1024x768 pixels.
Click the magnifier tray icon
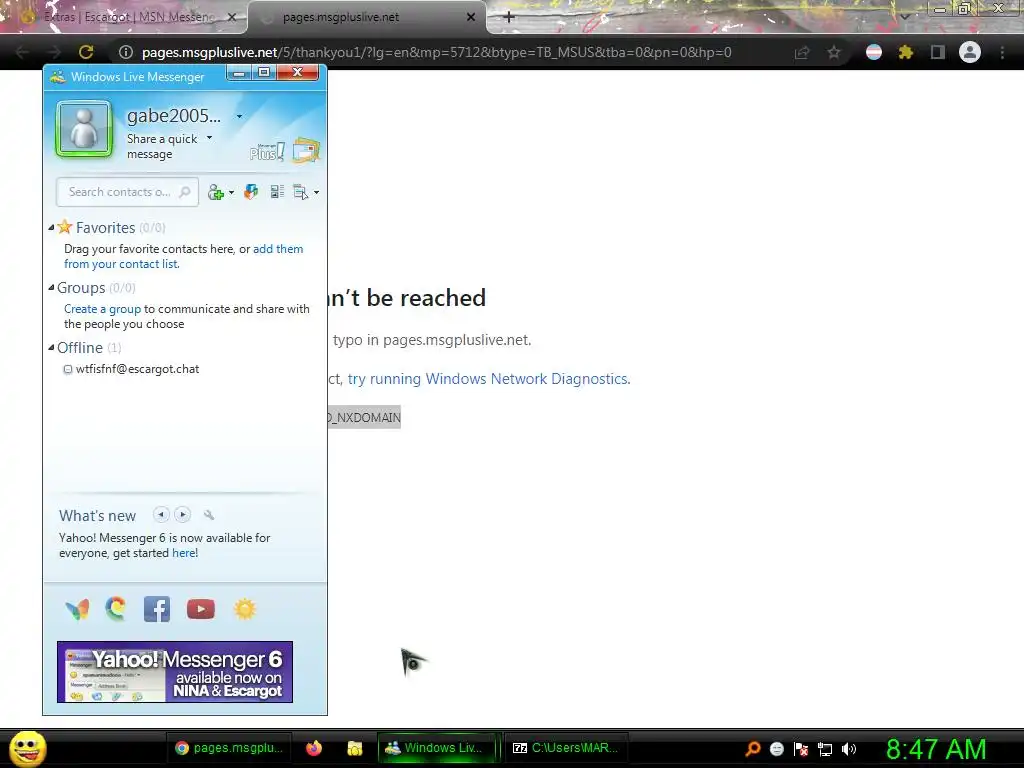coord(753,748)
